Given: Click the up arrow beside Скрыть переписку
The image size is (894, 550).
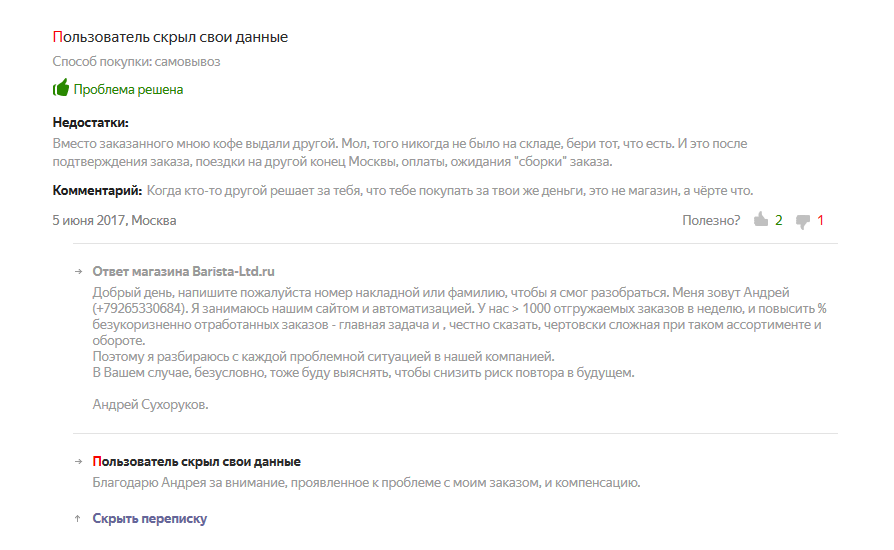Looking at the screenshot, I should point(78,519).
